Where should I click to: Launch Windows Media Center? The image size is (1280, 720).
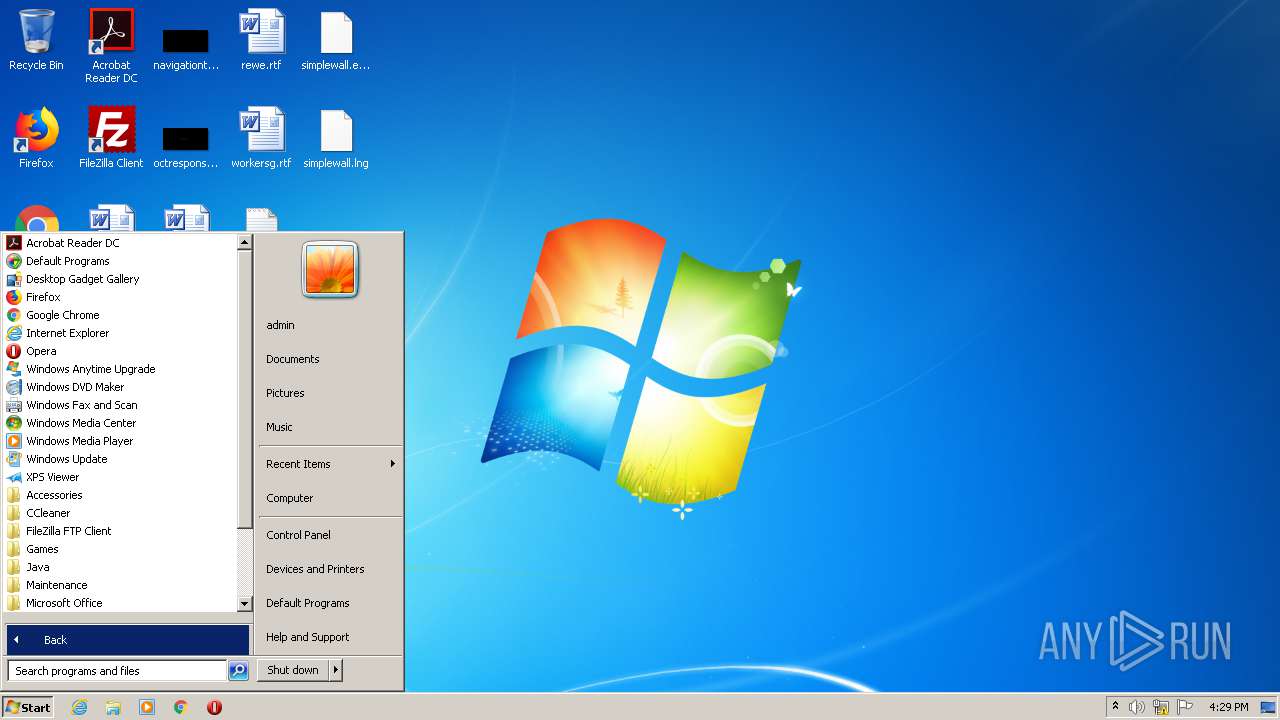pos(120,423)
